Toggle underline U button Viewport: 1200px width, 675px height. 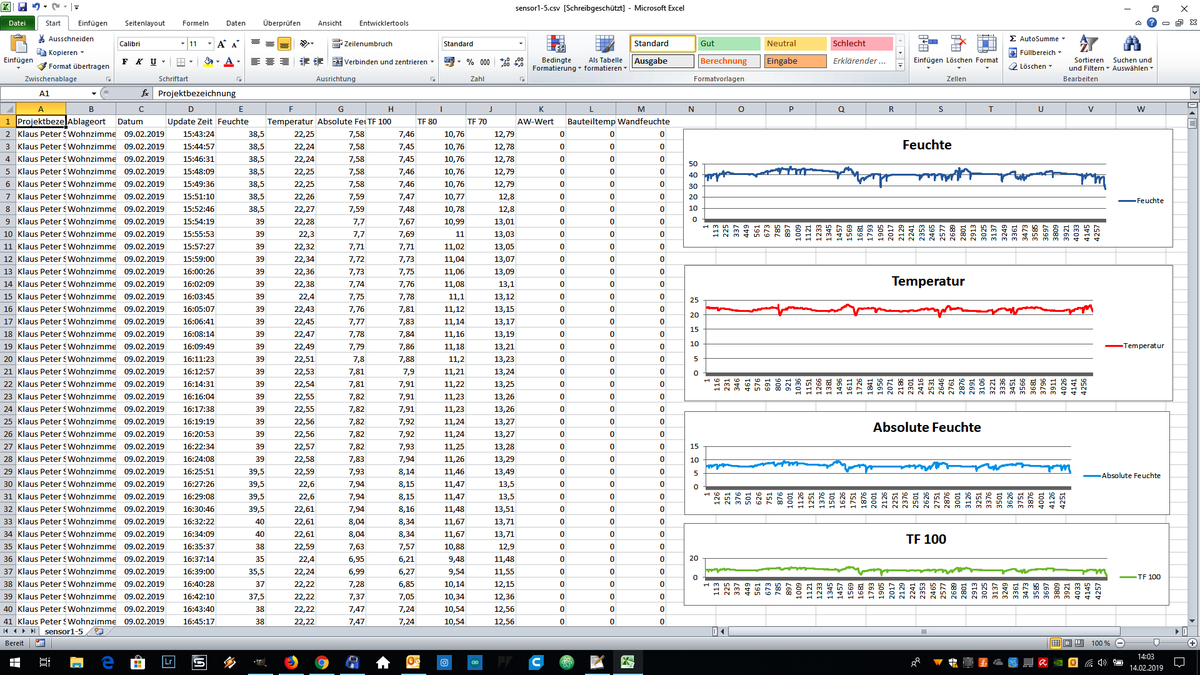(x=154, y=62)
